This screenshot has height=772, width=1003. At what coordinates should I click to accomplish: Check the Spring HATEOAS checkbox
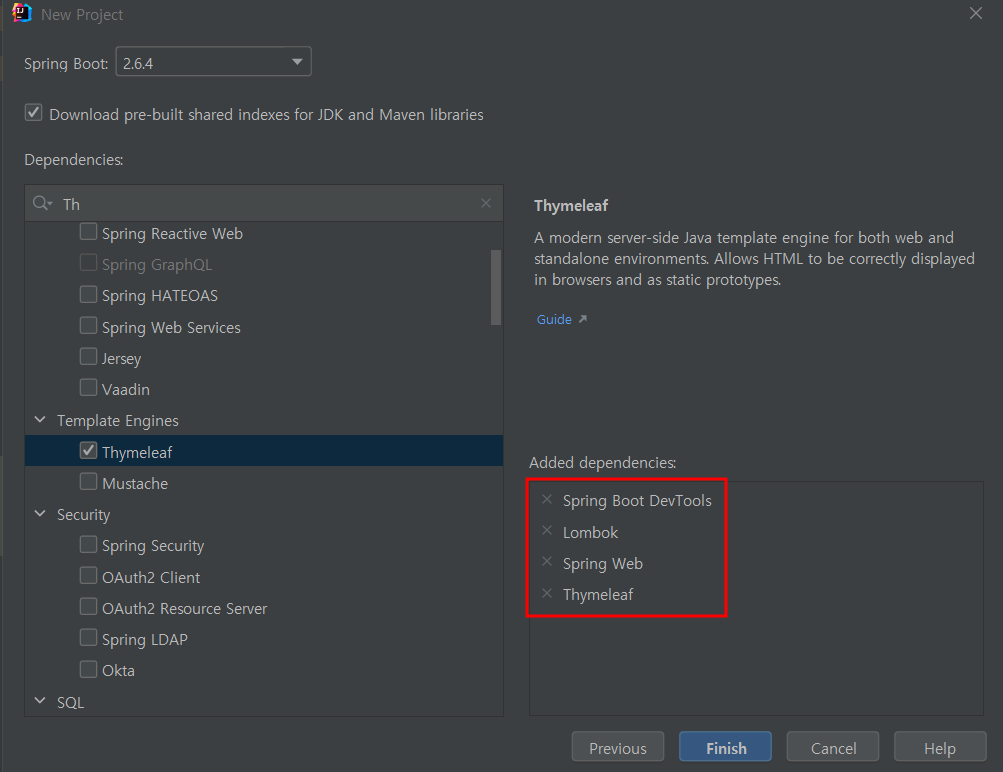click(x=88, y=294)
